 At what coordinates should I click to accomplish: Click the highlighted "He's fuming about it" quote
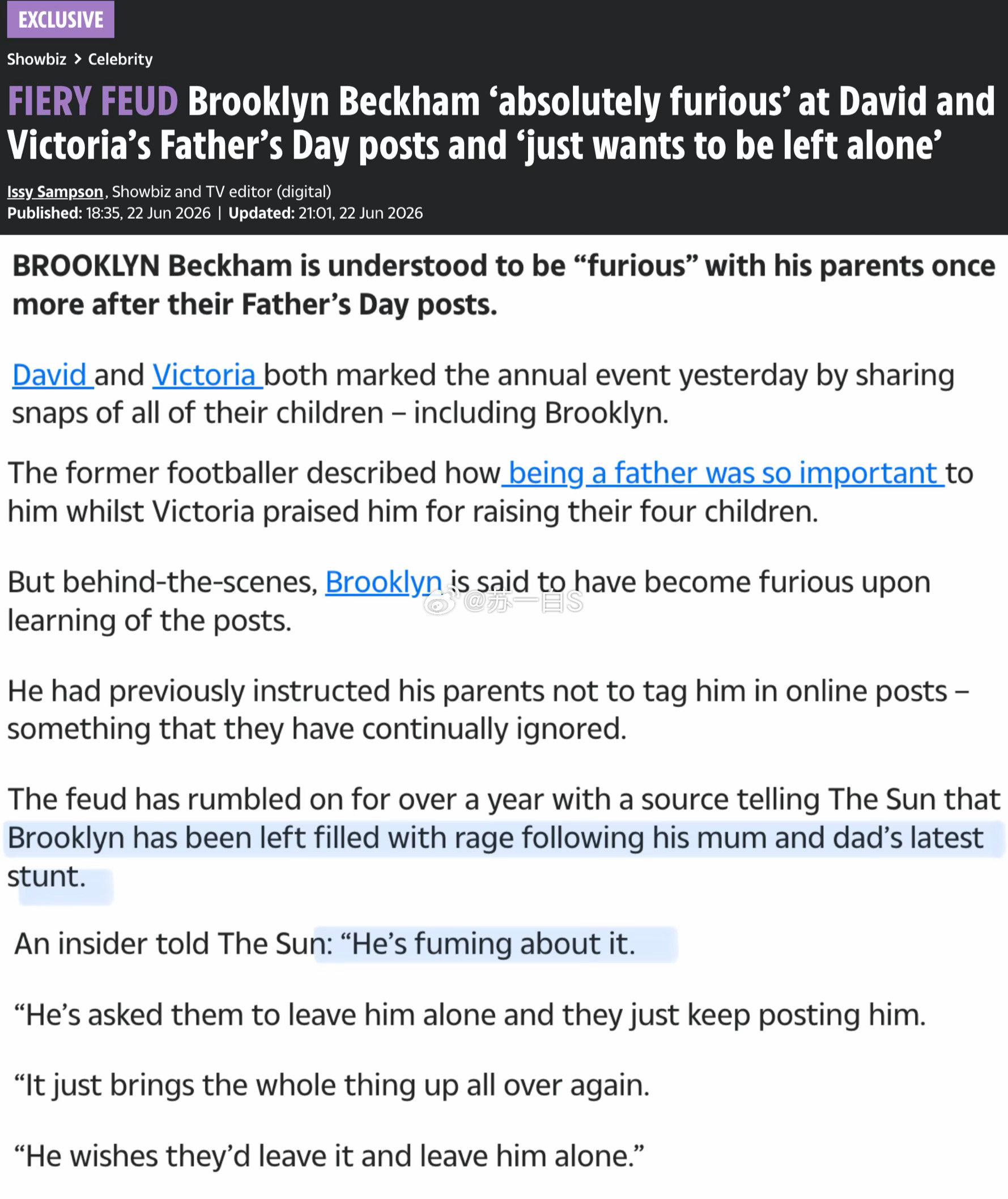coord(493,944)
